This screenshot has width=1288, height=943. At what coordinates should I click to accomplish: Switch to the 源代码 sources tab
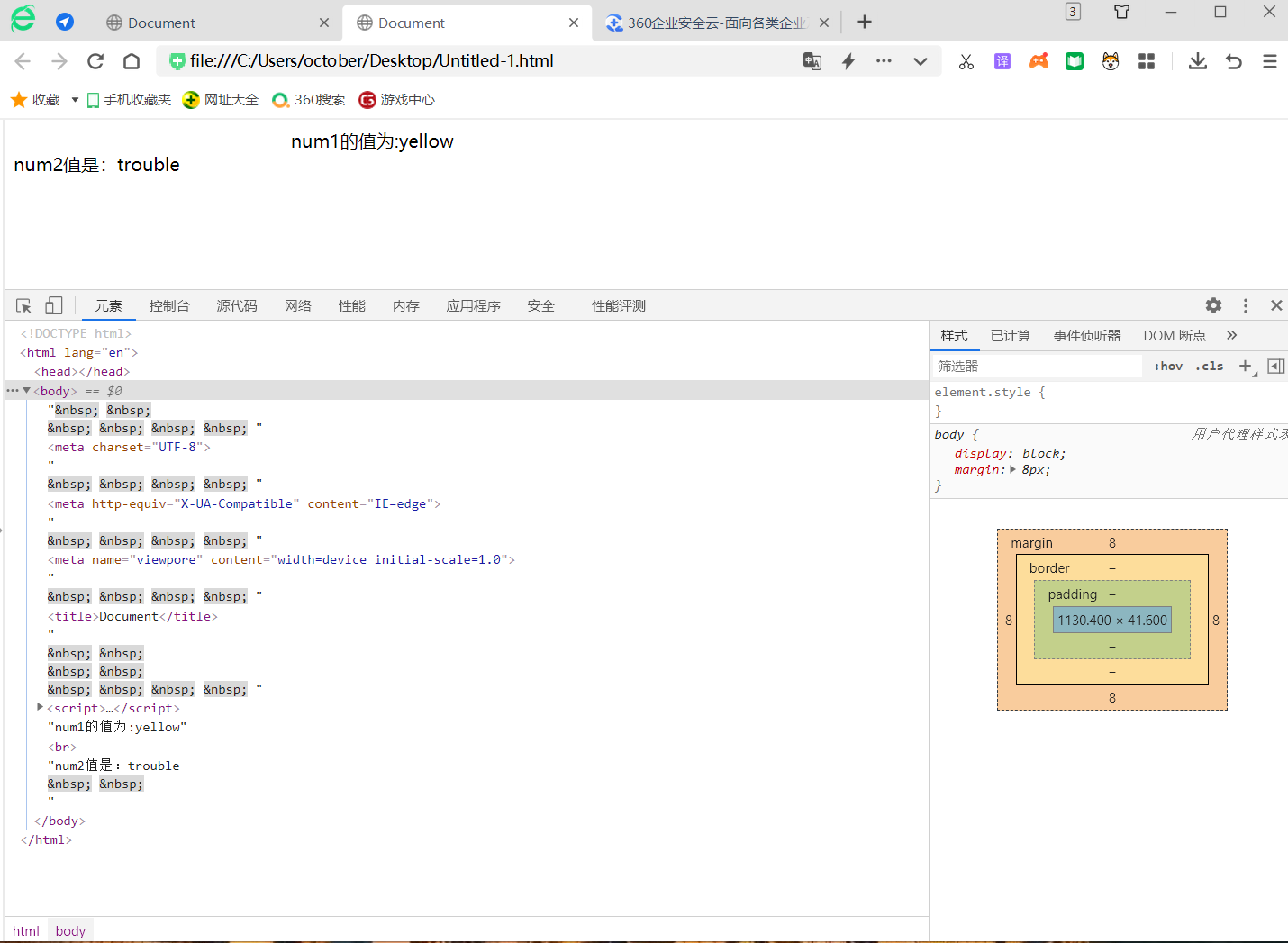pyautogui.click(x=237, y=306)
